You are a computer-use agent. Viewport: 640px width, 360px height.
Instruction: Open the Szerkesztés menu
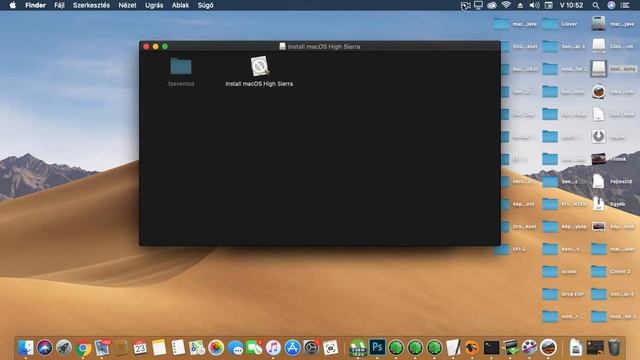pyautogui.click(x=91, y=5)
